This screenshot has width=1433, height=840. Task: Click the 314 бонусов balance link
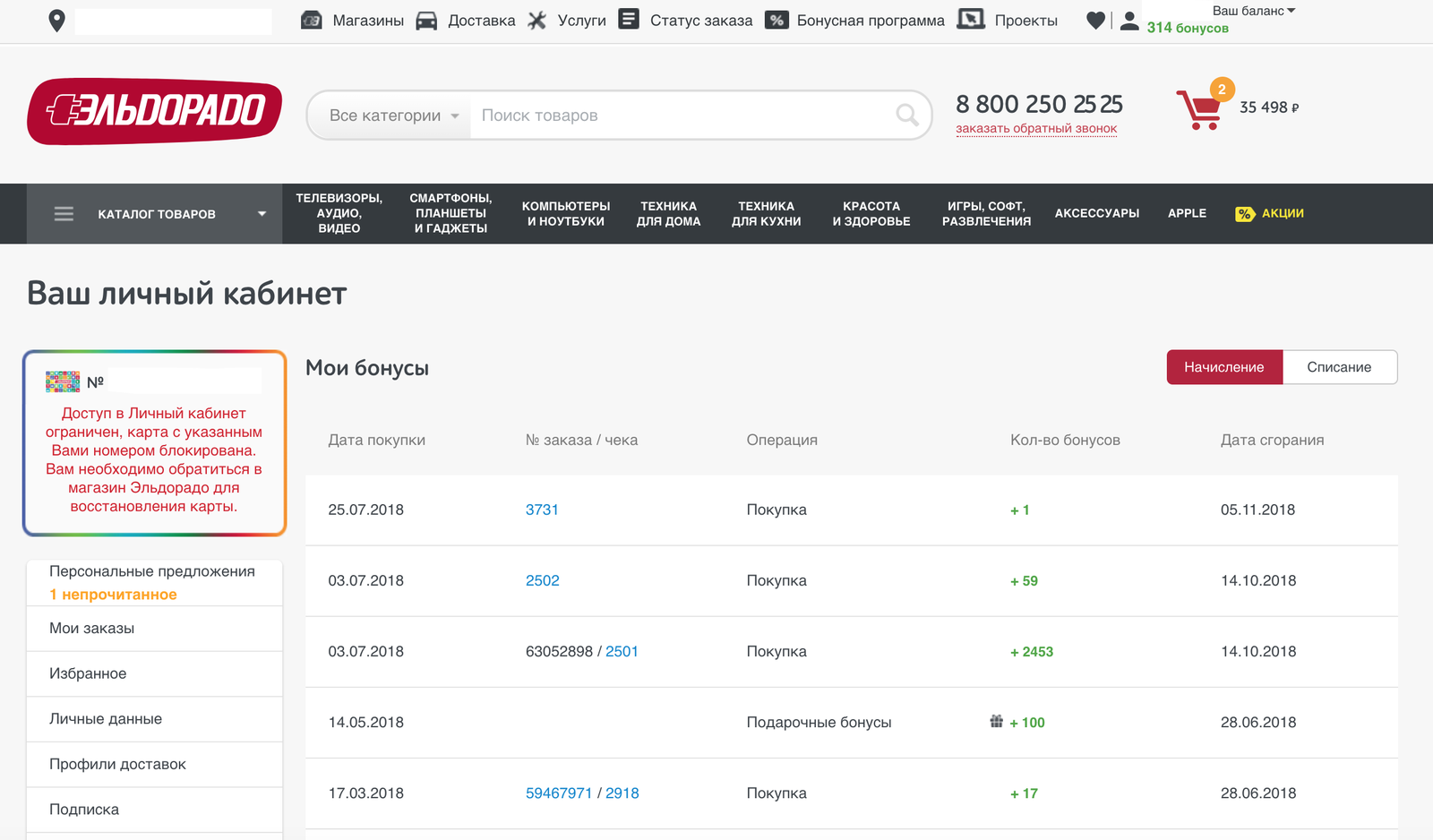click(1188, 28)
